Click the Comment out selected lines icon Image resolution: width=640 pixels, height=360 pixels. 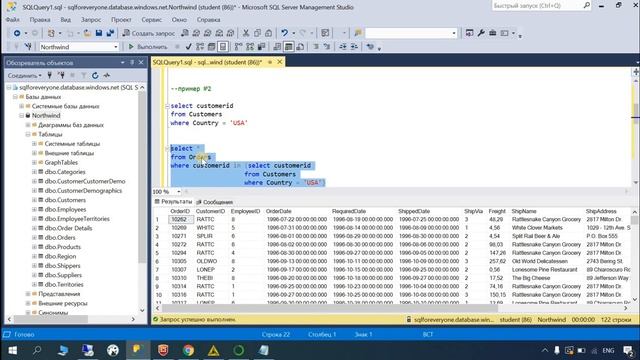tap(316, 47)
